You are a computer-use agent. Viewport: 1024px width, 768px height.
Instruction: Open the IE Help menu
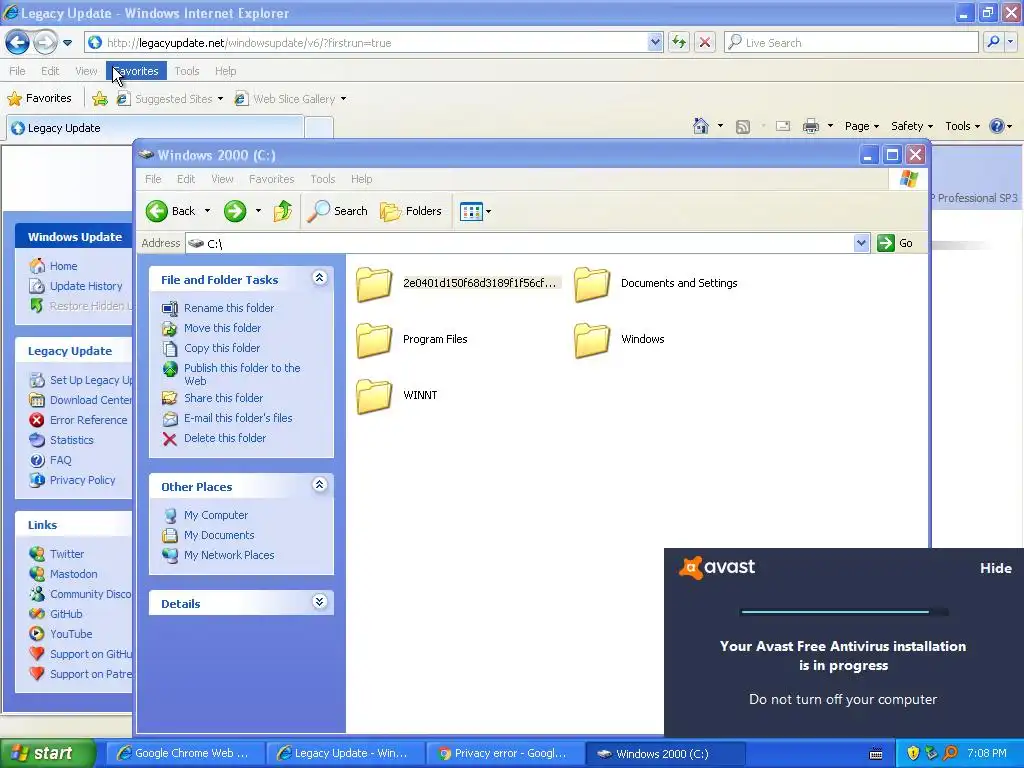coord(225,71)
